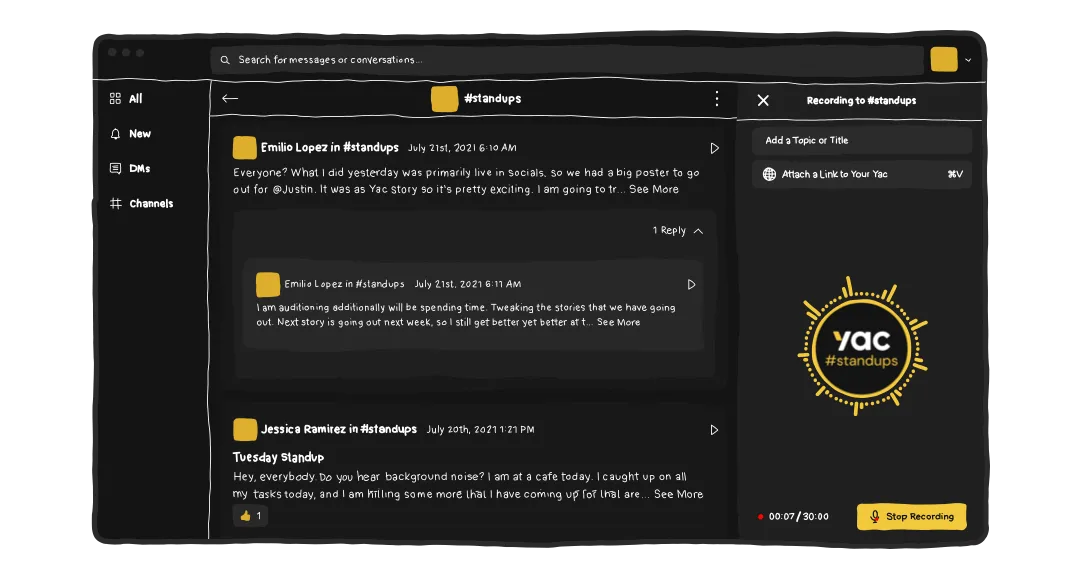Open Jessica Ramirez's avatar

[x=245, y=430]
